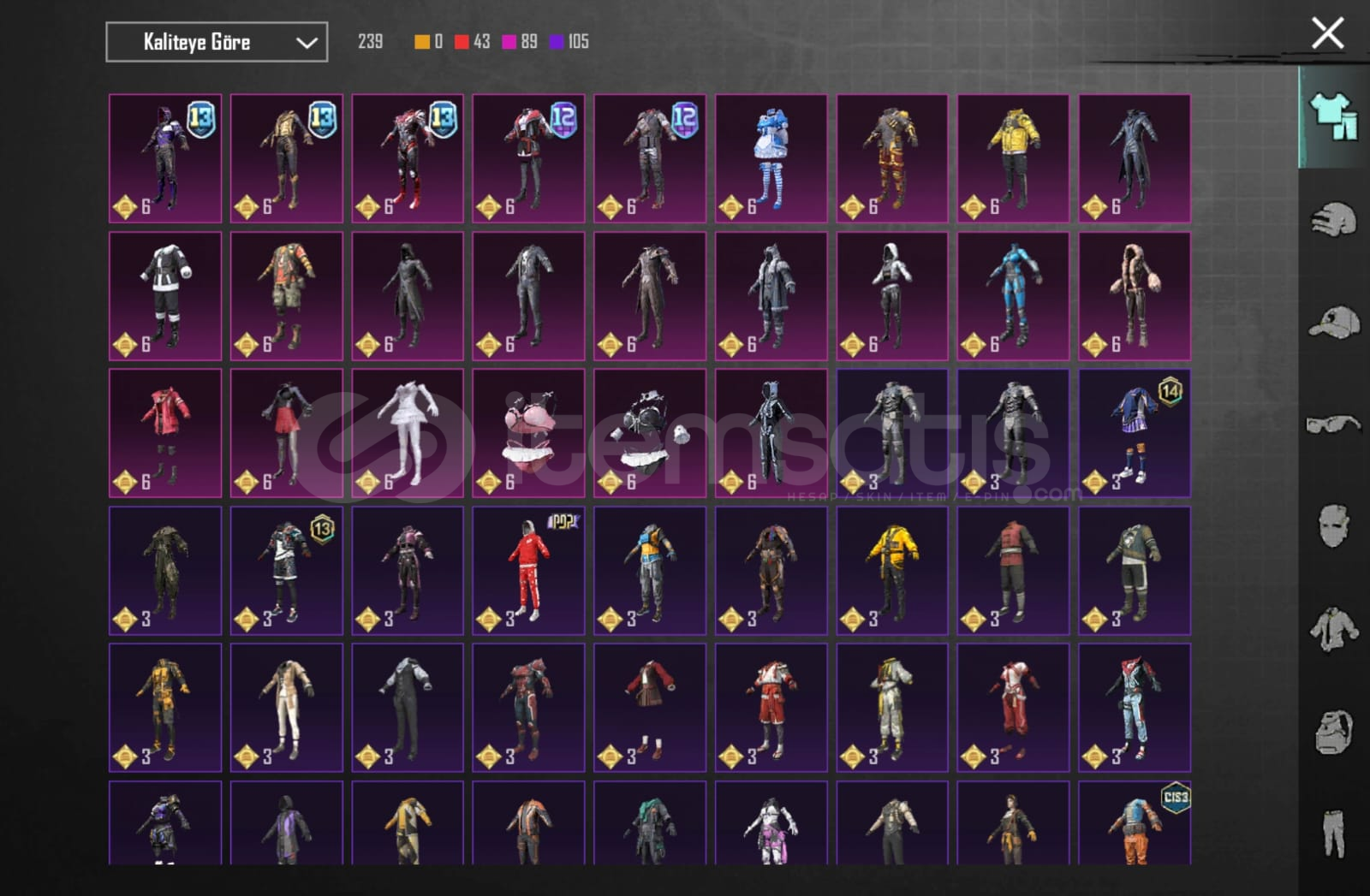The height and width of the screenshot is (896, 1370).
Task: Select the pink lingerie outfit
Action: pyautogui.click(x=529, y=433)
